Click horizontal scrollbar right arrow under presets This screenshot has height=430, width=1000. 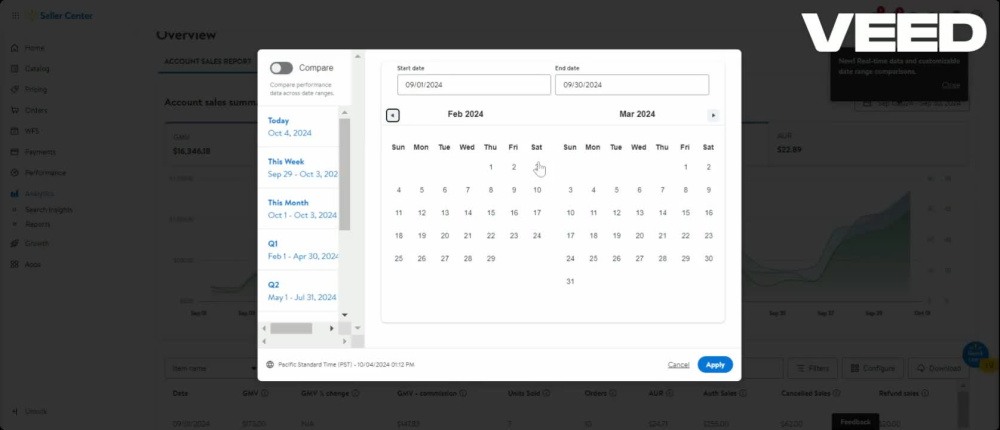[x=332, y=329]
